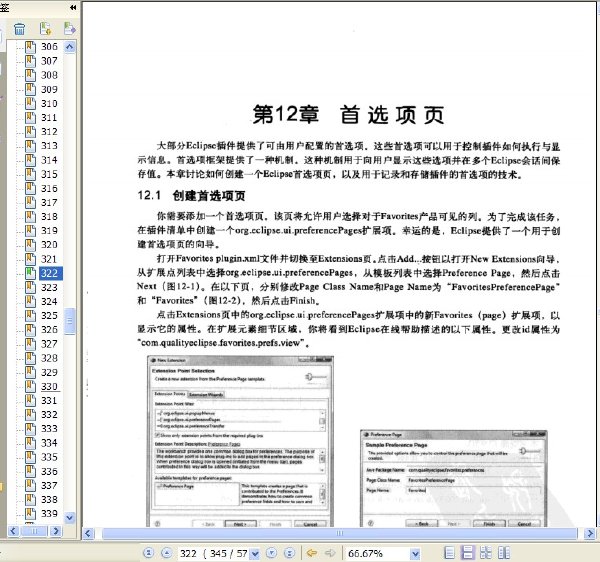
Task: Click document horizontal scroll right arrow
Action: pos(590,533)
